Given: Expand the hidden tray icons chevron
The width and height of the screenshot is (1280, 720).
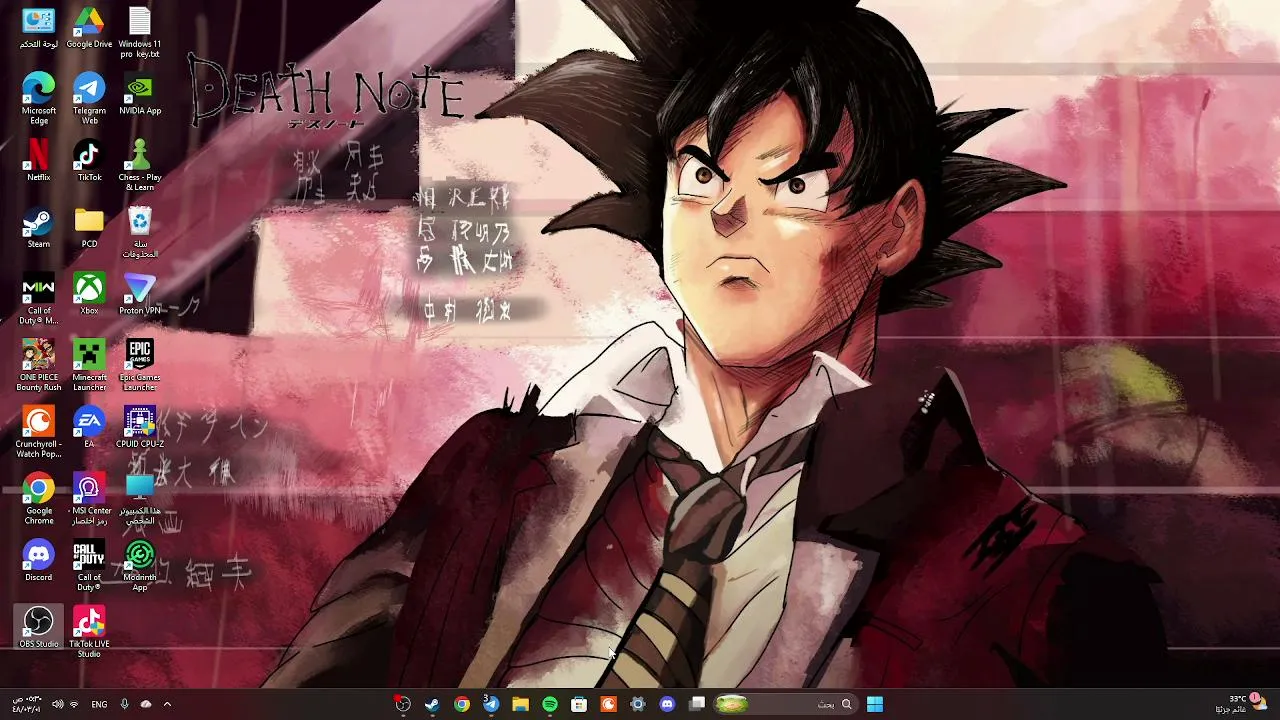Looking at the screenshot, I should pyautogui.click(x=167, y=704).
